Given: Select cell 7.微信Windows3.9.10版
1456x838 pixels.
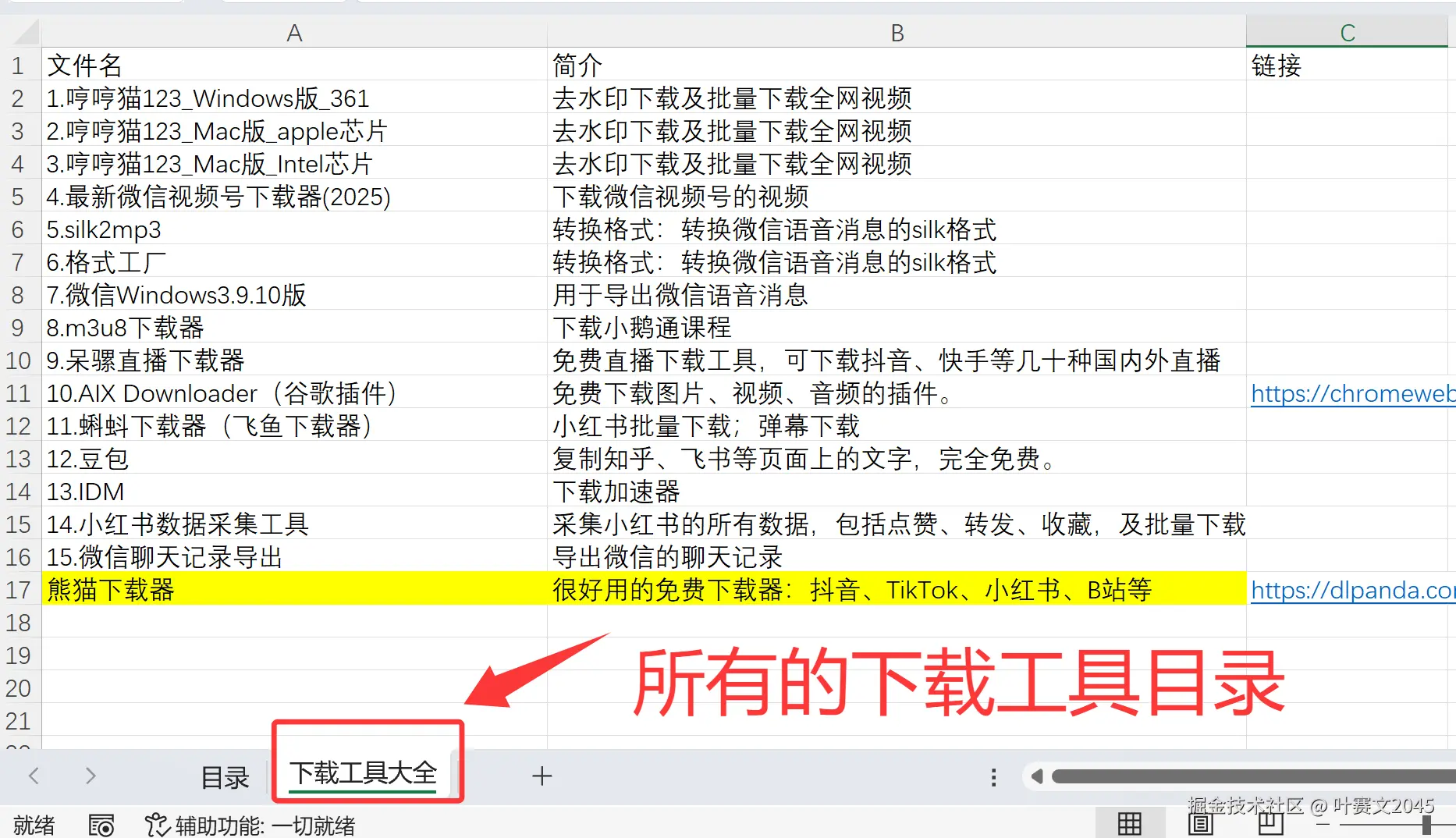Looking at the screenshot, I should pyautogui.click(x=294, y=295).
